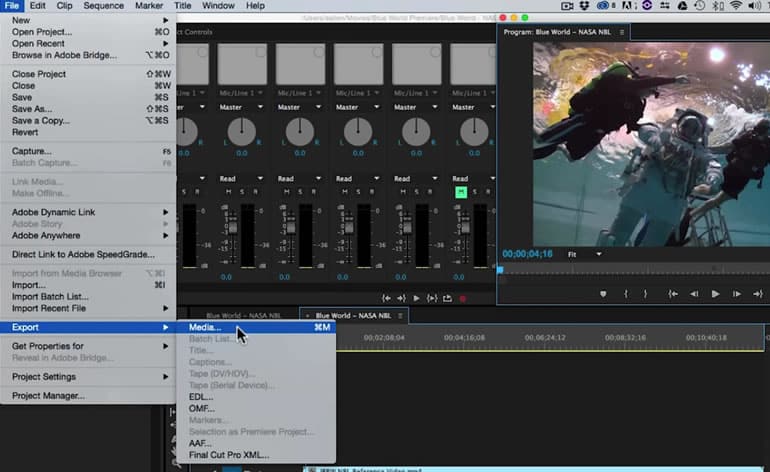Click Dropbox icon in menu bar
This screenshot has width=770, height=472.
click(x=584, y=6)
